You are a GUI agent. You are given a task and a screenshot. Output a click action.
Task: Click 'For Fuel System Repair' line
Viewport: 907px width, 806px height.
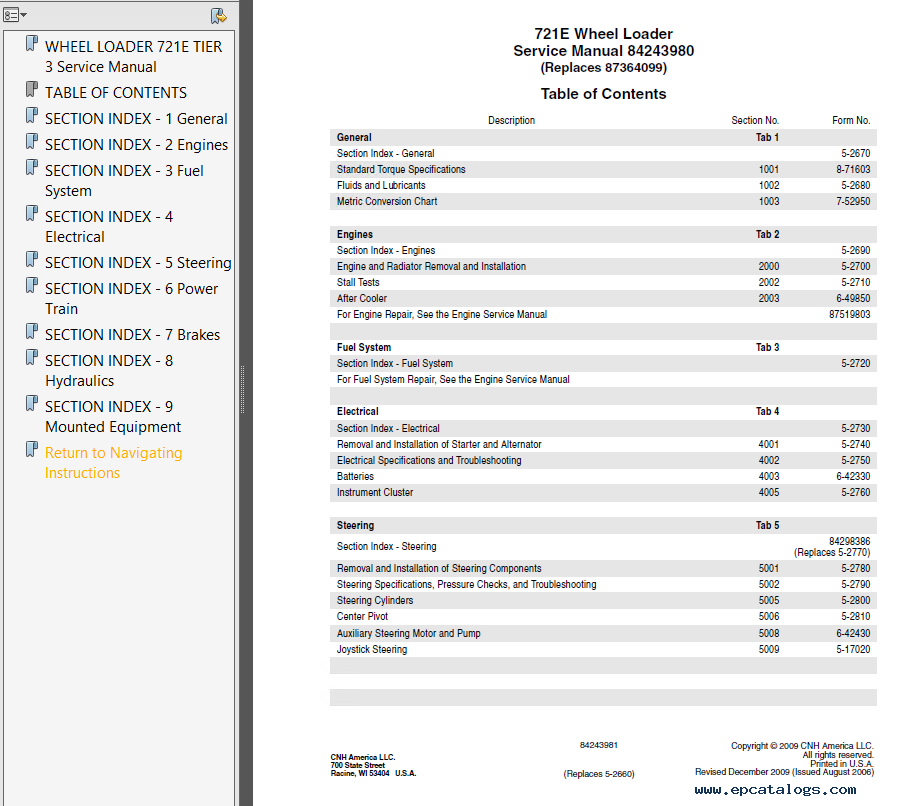coord(453,380)
